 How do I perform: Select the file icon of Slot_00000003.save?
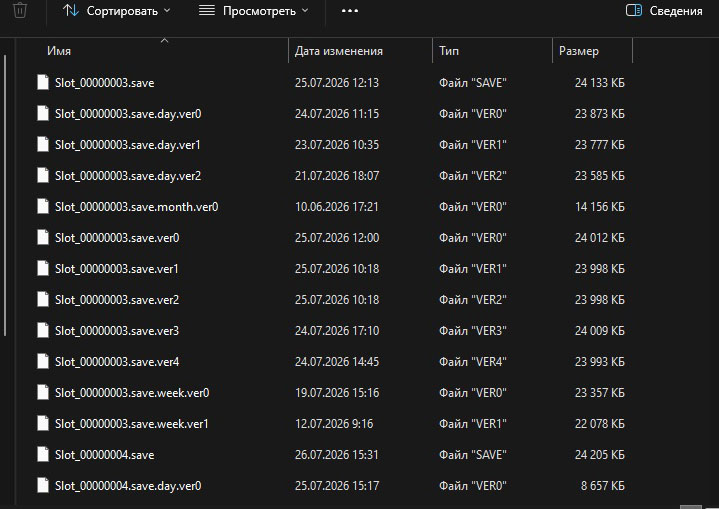[43, 83]
